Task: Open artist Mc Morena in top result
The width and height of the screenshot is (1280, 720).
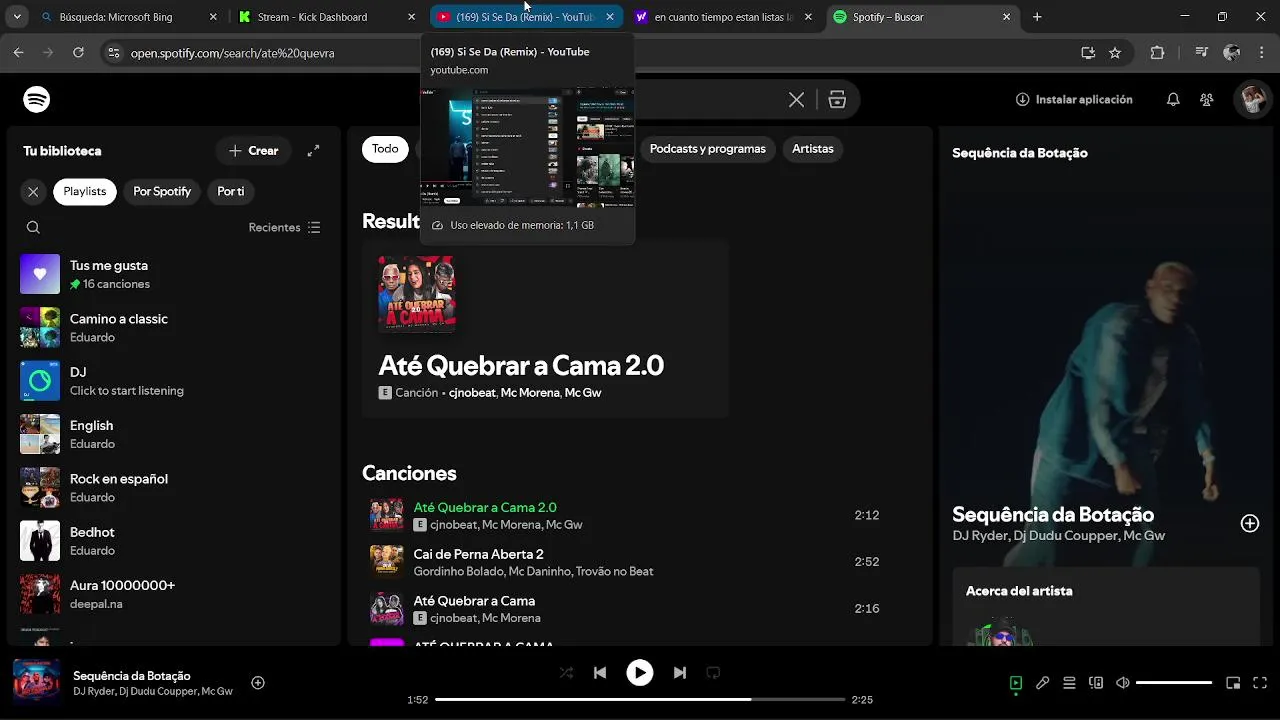Action: [530, 393]
